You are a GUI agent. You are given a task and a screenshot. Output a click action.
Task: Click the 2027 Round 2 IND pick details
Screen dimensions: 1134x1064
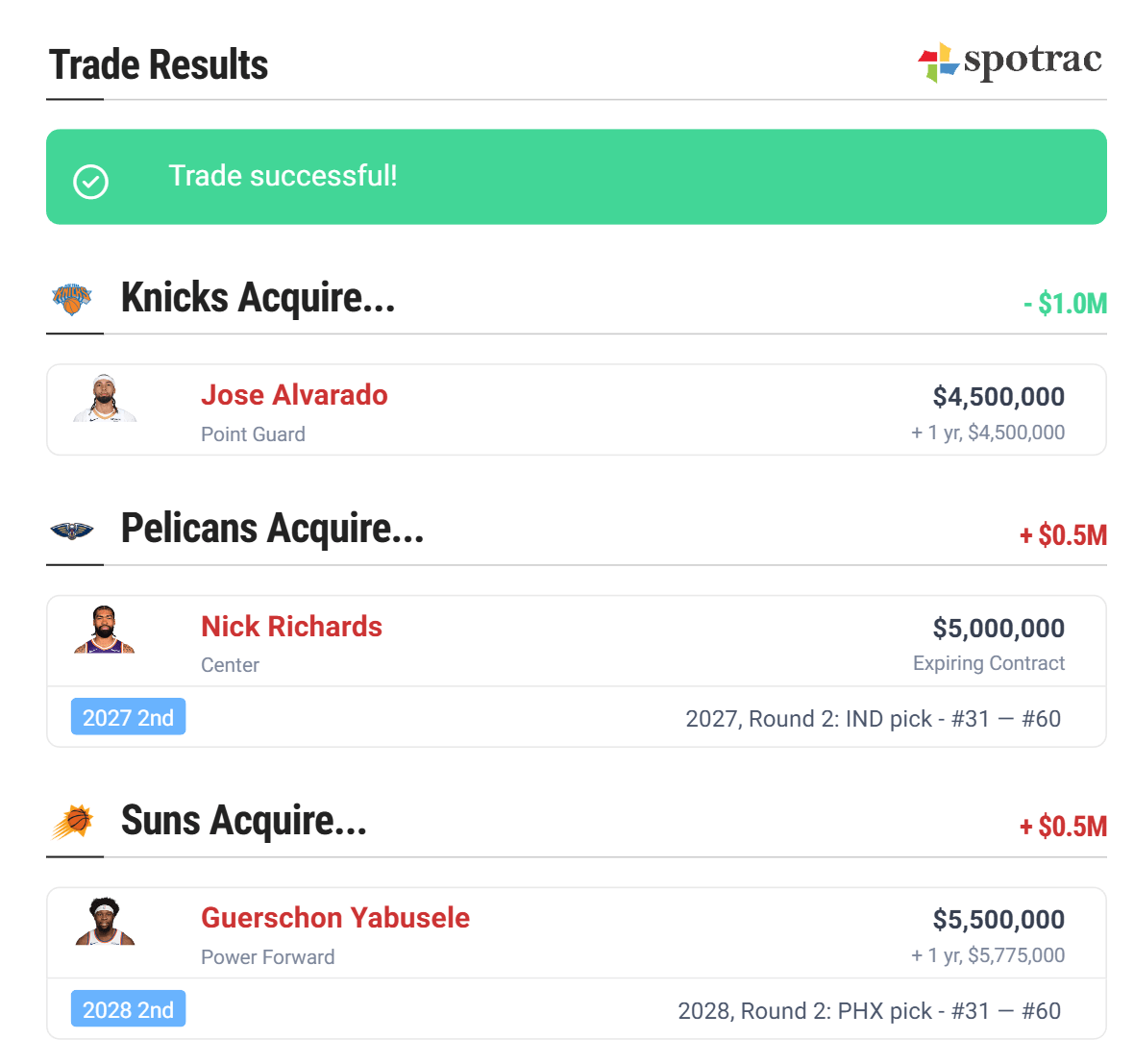click(x=873, y=719)
